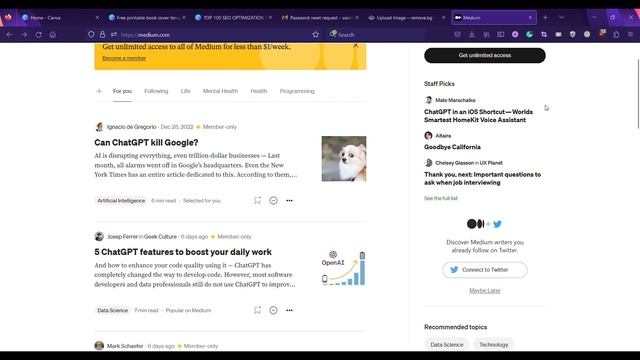Open the sidebar view icon
Screen dimensions: 640x360
click(501, 35)
